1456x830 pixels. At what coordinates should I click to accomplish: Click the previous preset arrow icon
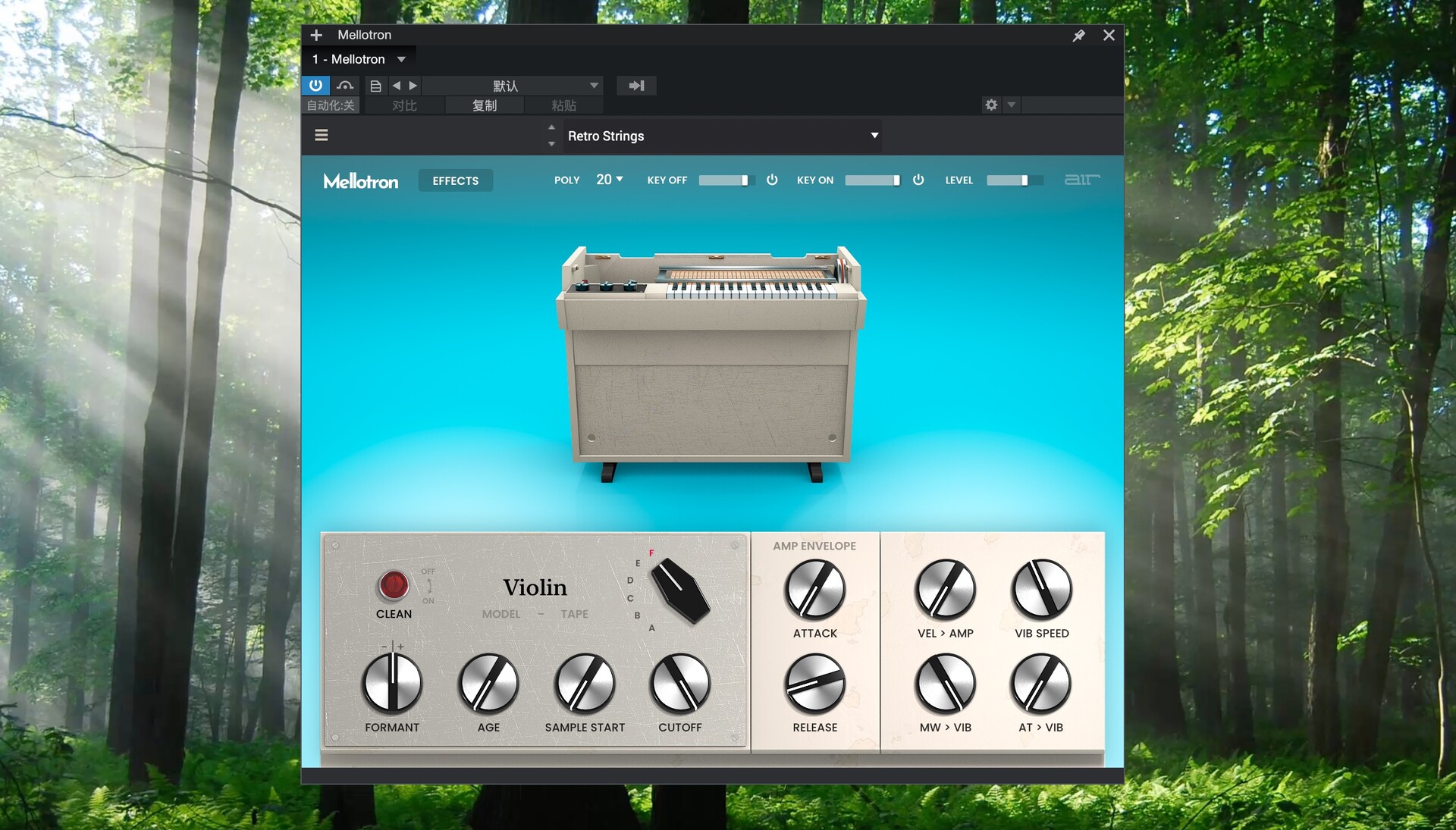tap(397, 86)
